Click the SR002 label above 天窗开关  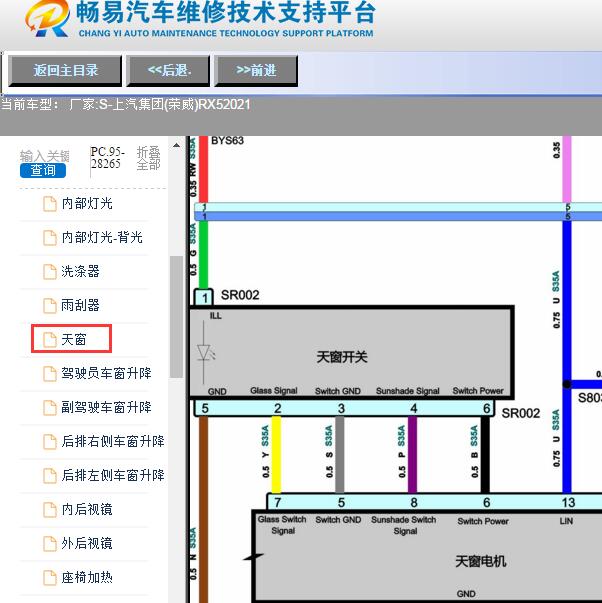[x=240, y=295]
